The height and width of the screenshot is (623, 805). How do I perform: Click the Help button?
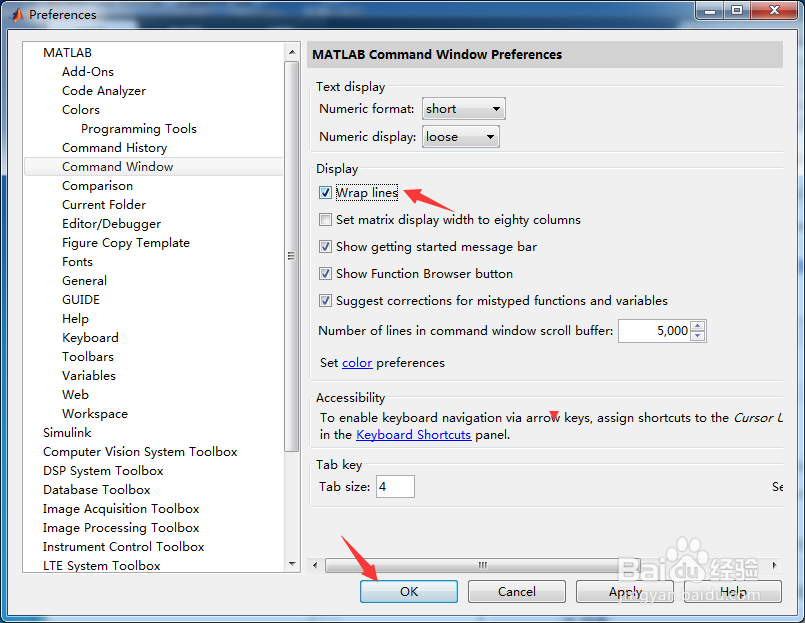733,592
